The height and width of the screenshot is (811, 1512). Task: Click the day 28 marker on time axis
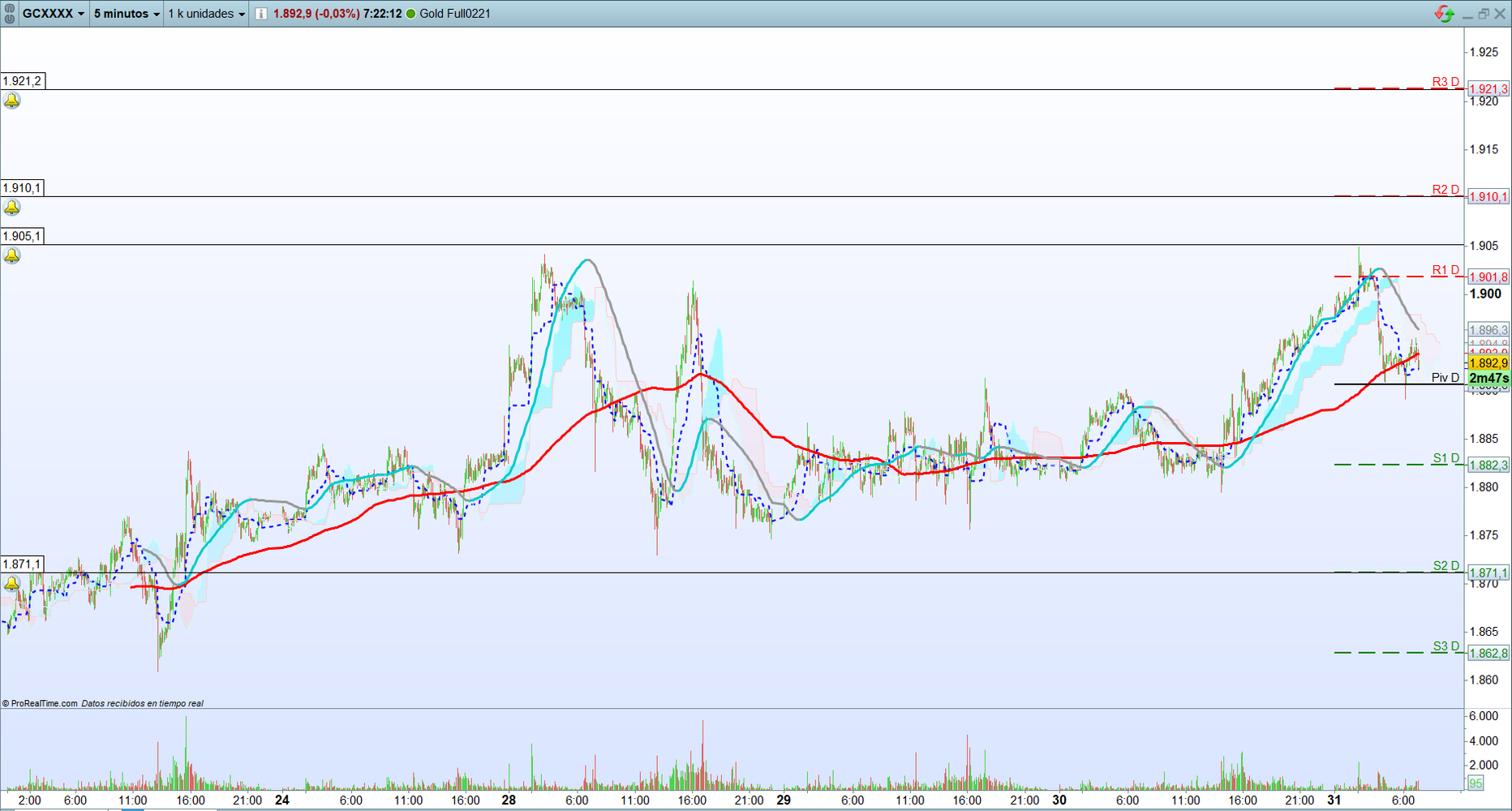click(509, 800)
